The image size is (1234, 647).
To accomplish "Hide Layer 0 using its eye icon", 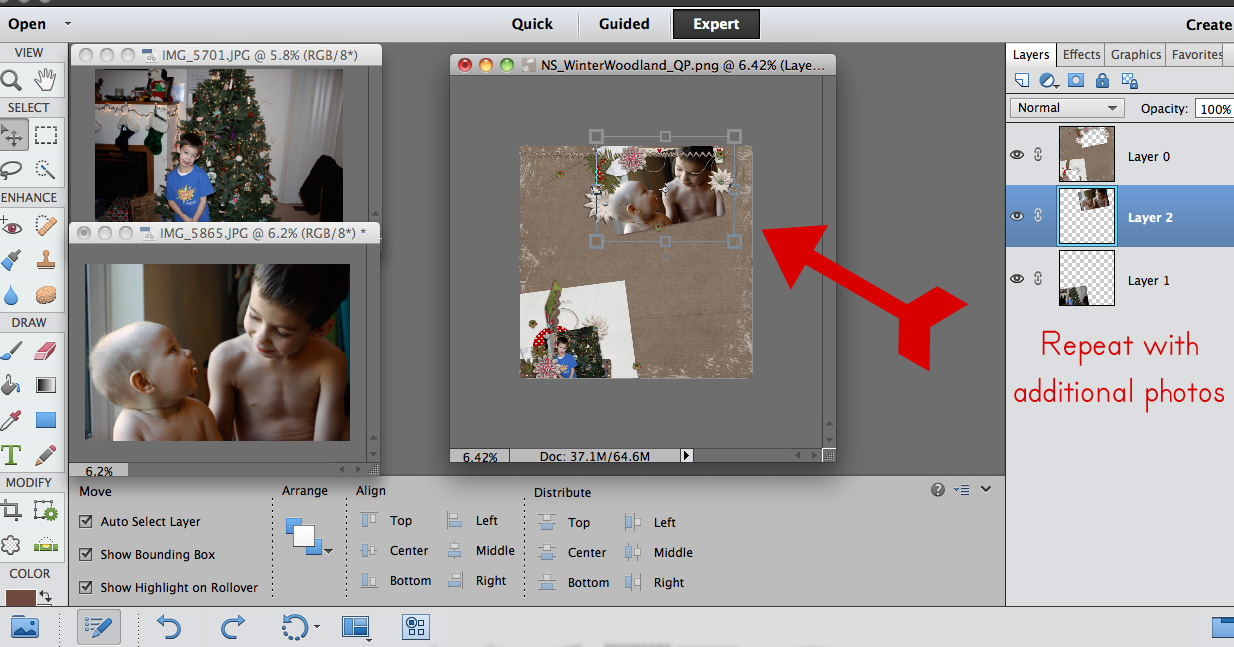I will tap(1017, 155).
